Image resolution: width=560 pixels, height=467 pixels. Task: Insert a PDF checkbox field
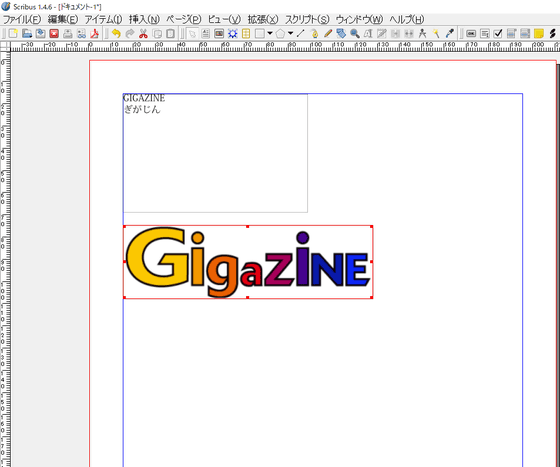tap(498, 34)
